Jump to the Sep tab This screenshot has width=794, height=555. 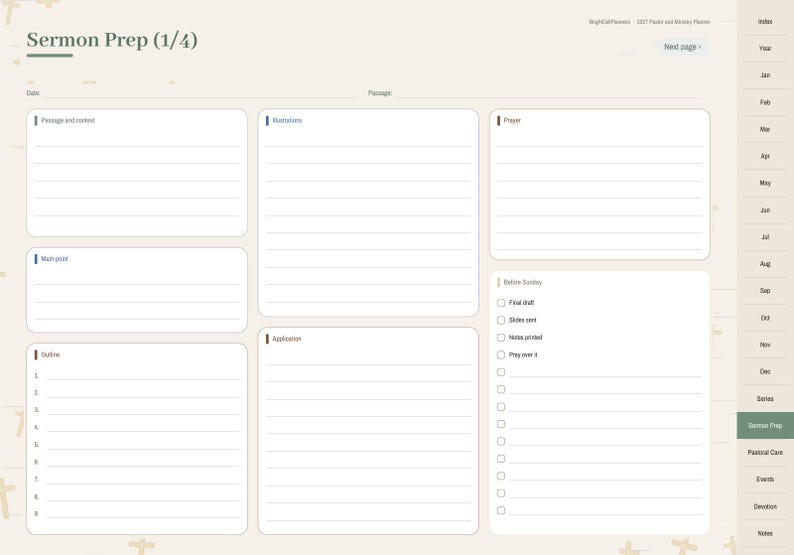click(x=765, y=291)
